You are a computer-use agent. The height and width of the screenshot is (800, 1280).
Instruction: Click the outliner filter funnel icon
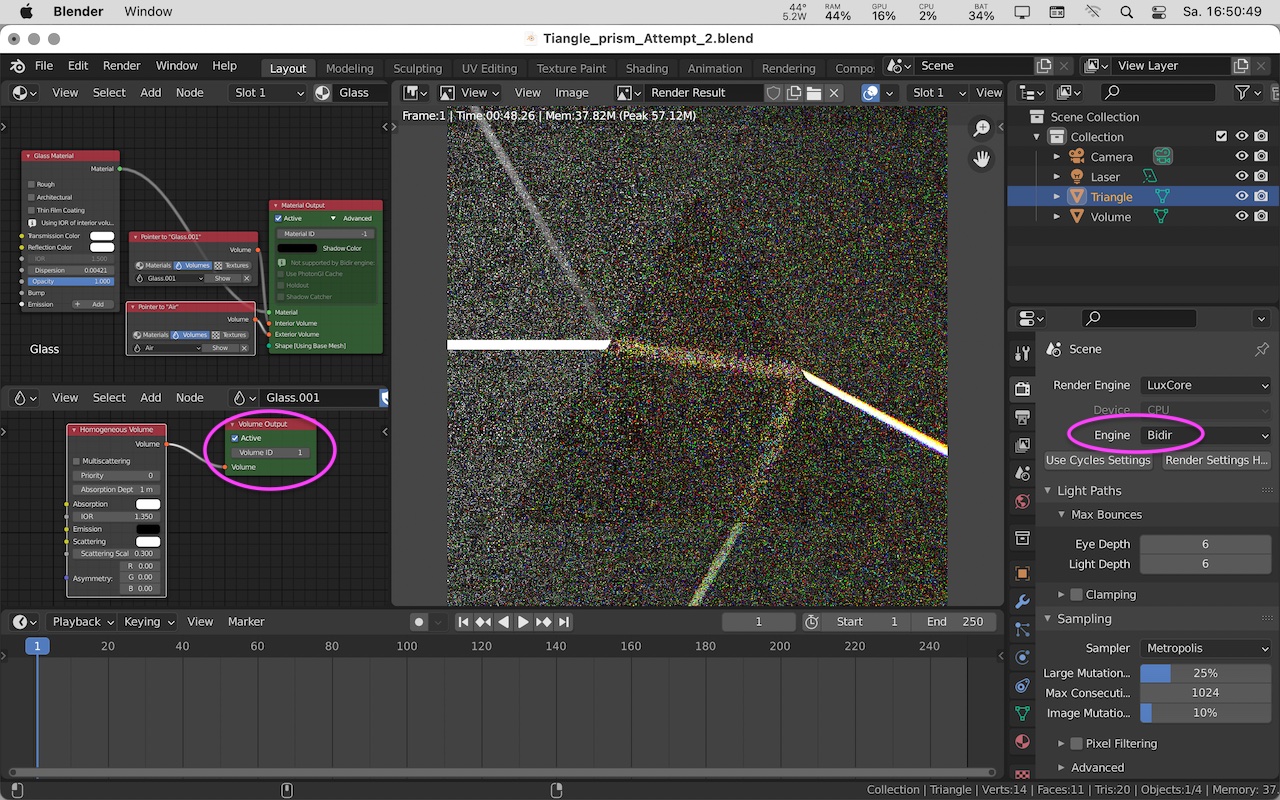[x=1242, y=92]
